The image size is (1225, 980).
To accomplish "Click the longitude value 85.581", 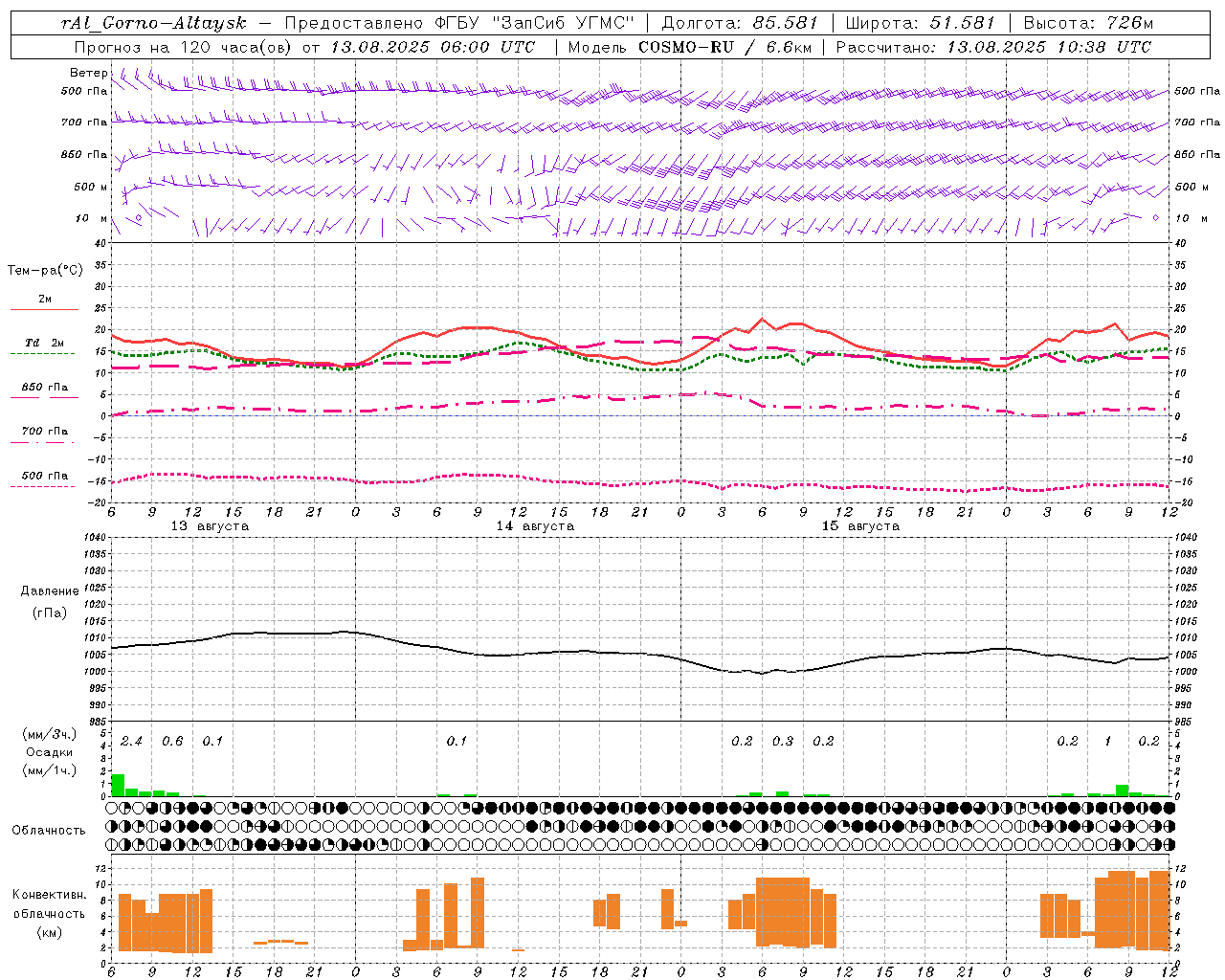I will point(784,22).
